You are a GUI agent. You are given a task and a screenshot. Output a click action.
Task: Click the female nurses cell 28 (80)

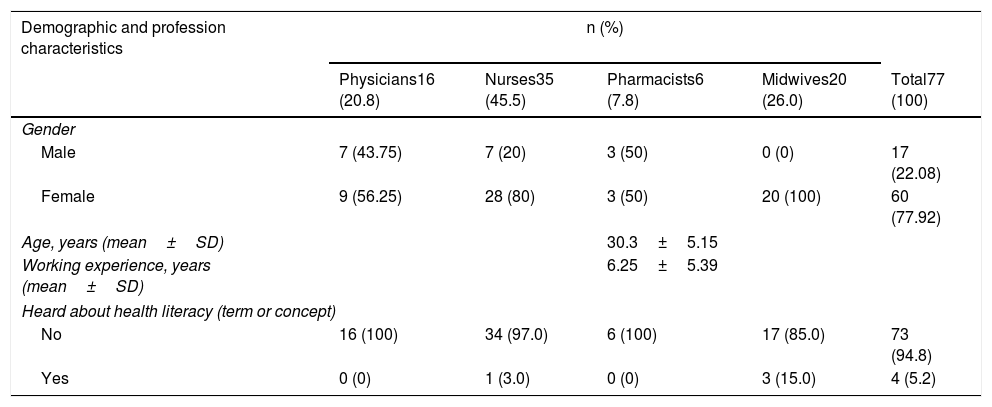(510, 197)
